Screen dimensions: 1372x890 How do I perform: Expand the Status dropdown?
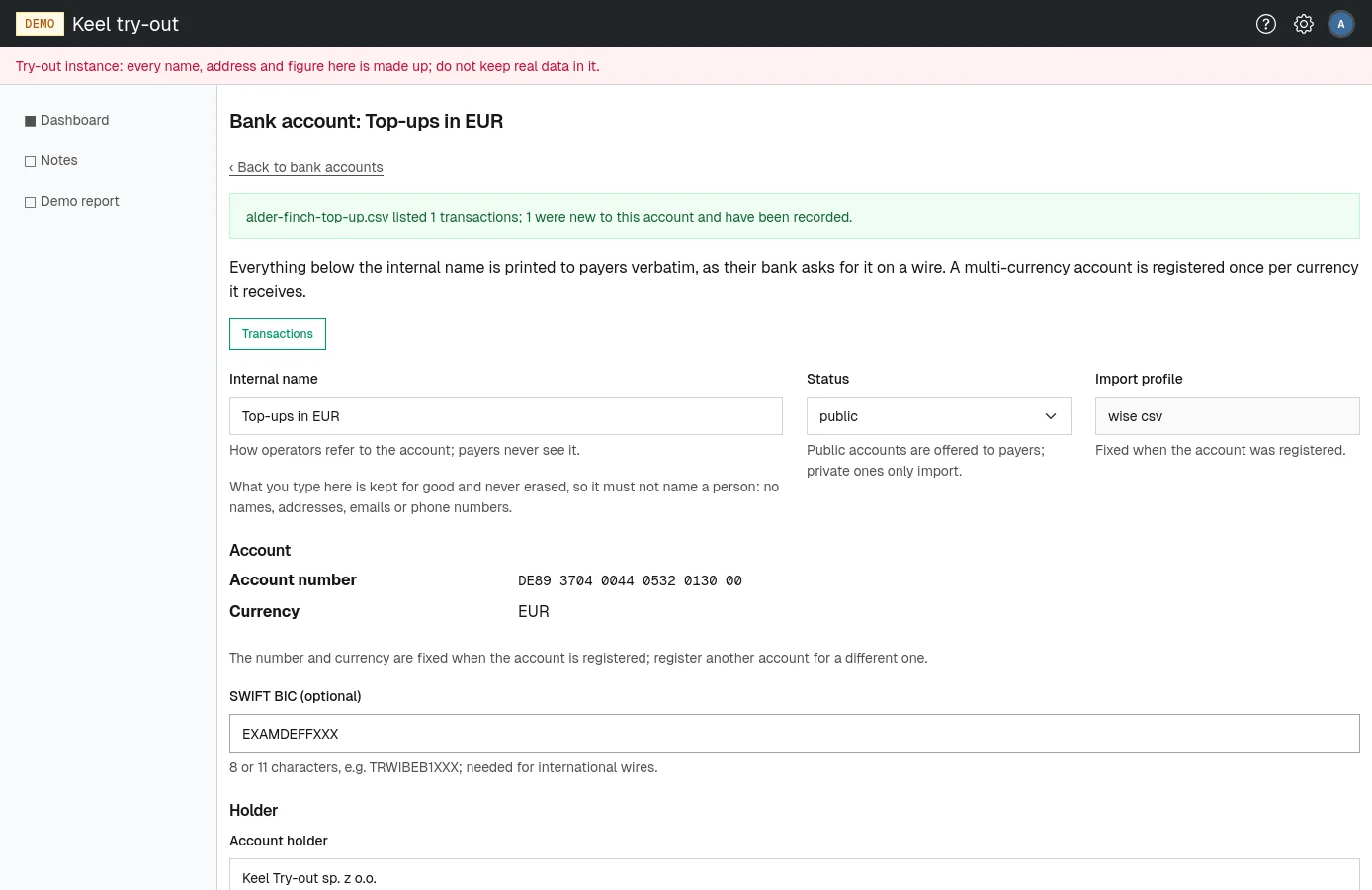[x=939, y=416]
